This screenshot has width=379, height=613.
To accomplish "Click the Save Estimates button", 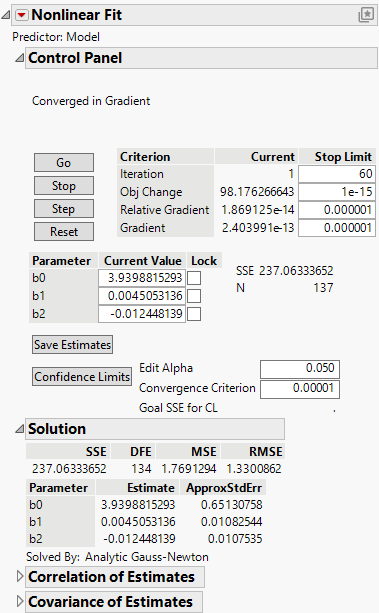I will 72,345.
